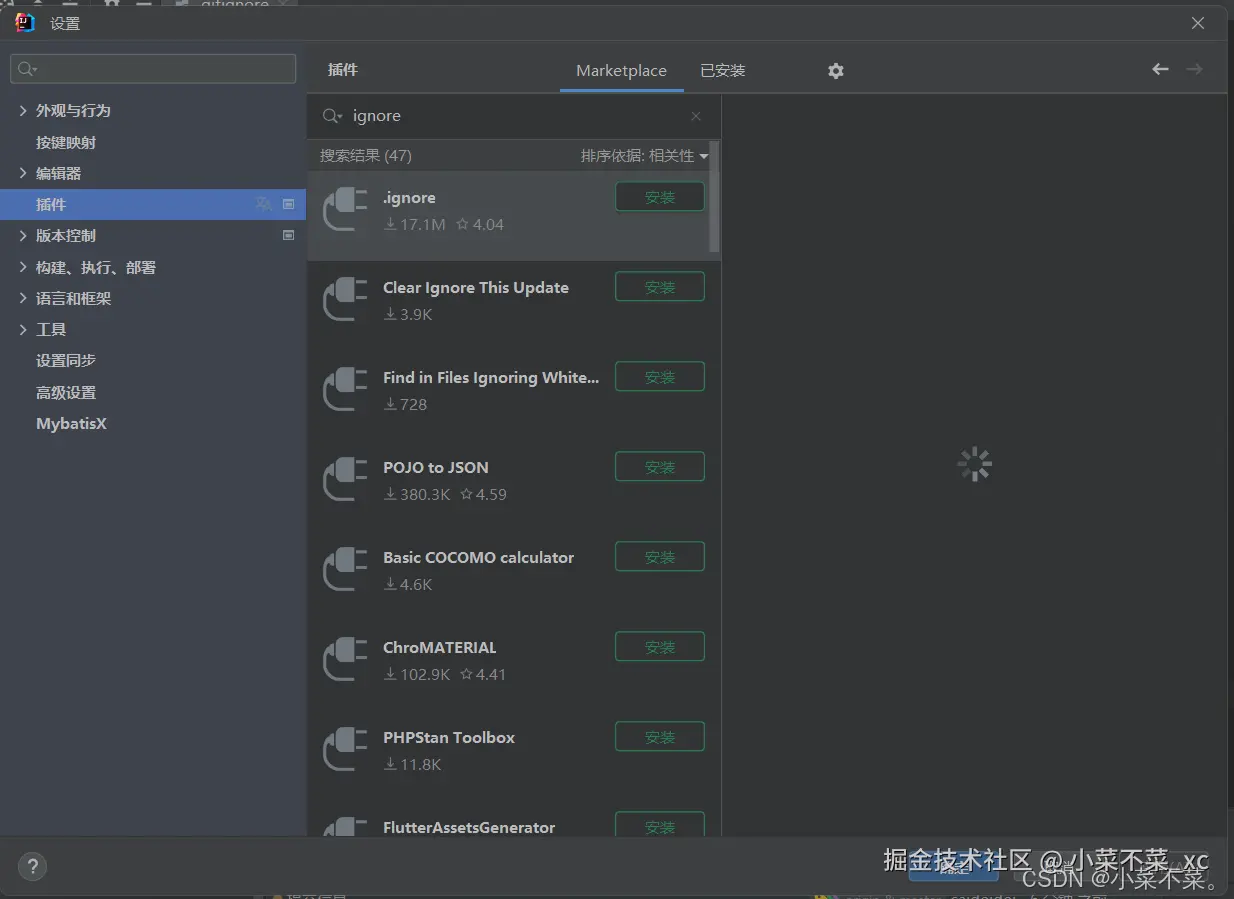Screen dimensions: 1234x899
Task: Click the 4.59 rating of POJO to JSON
Action: pyautogui.click(x=483, y=495)
